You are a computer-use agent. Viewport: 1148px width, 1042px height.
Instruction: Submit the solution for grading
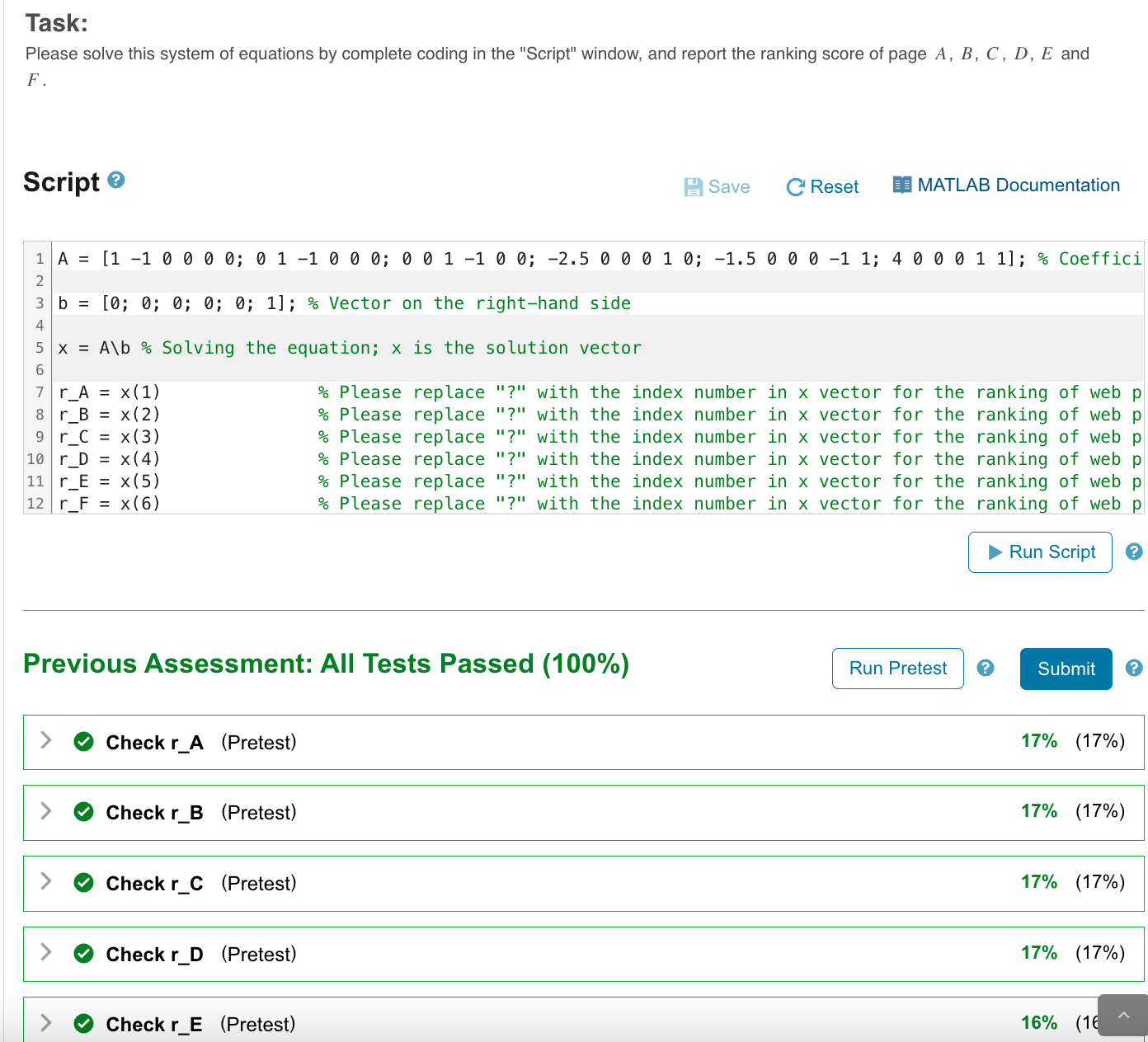click(x=1066, y=669)
